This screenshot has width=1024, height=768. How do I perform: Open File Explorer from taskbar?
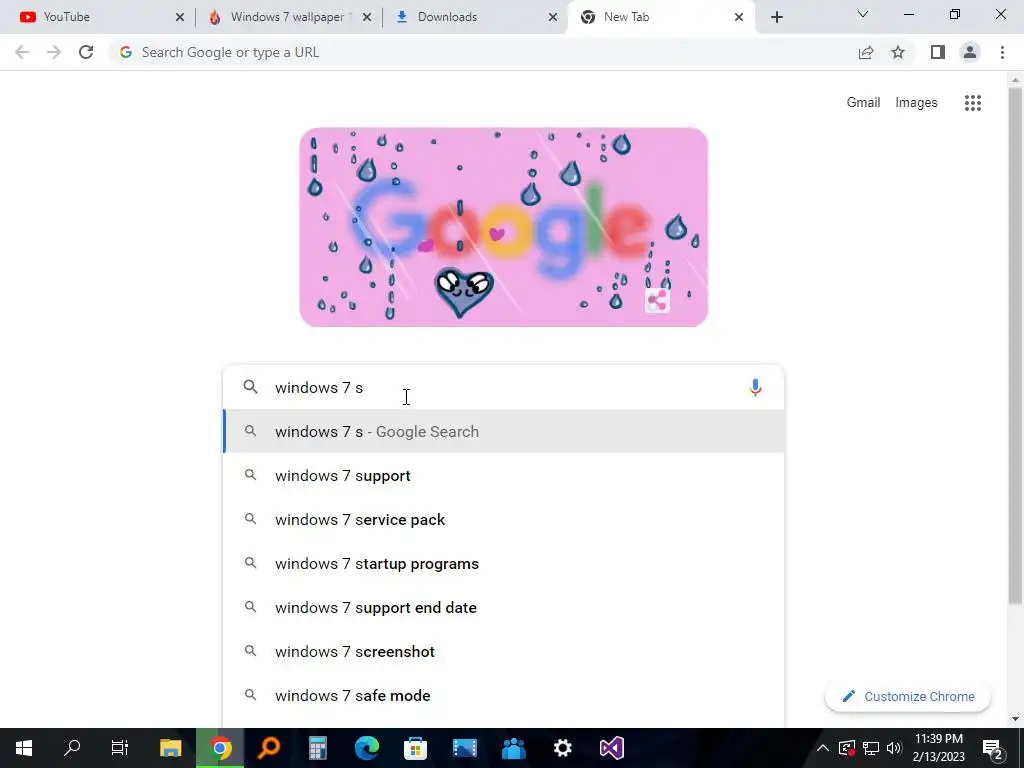pyautogui.click(x=170, y=748)
